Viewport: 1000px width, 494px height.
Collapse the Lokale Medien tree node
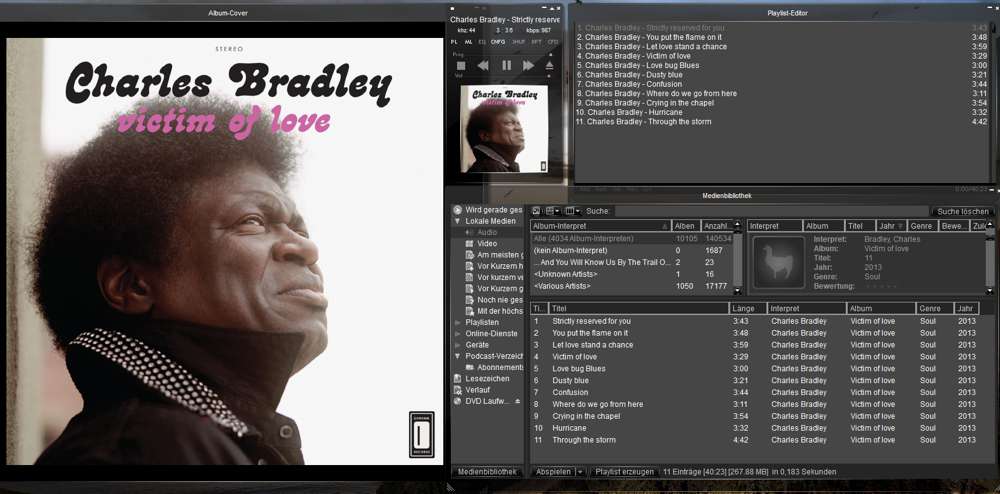coord(457,221)
